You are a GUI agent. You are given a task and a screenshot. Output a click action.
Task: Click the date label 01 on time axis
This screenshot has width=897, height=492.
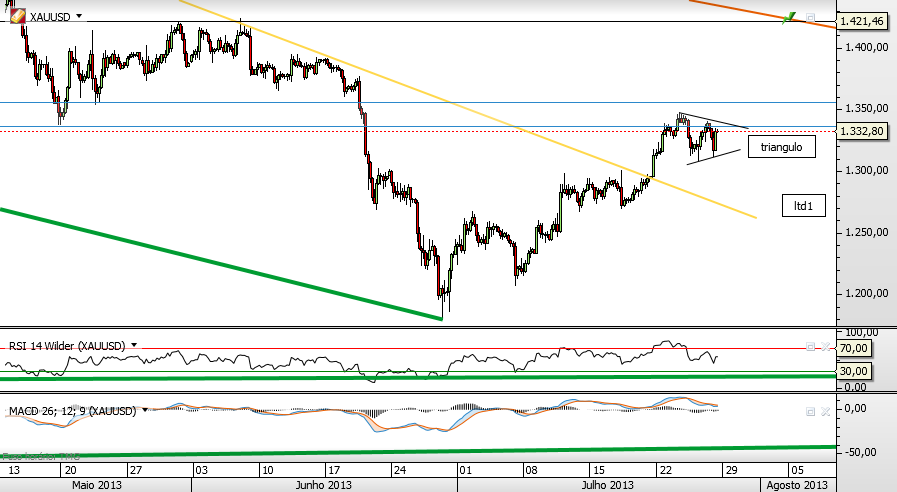[465, 470]
